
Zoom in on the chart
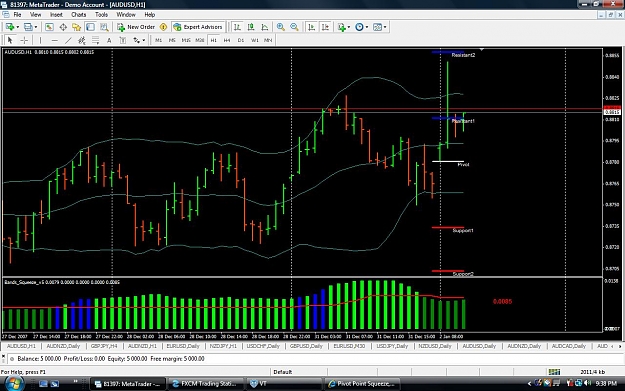click(x=281, y=27)
